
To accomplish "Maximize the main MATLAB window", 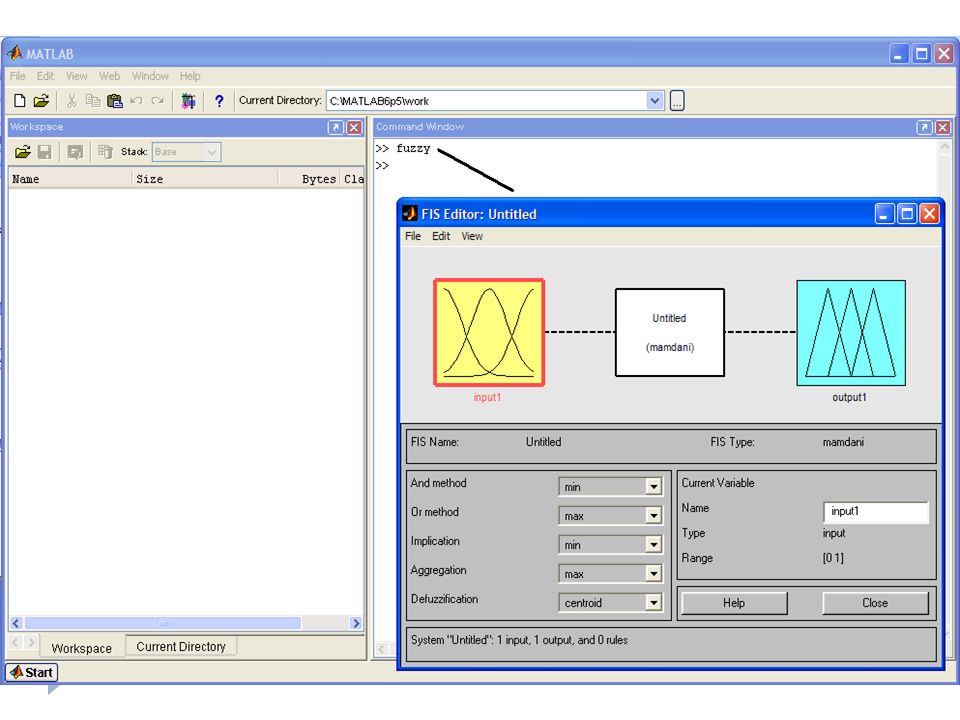I will tap(921, 54).
